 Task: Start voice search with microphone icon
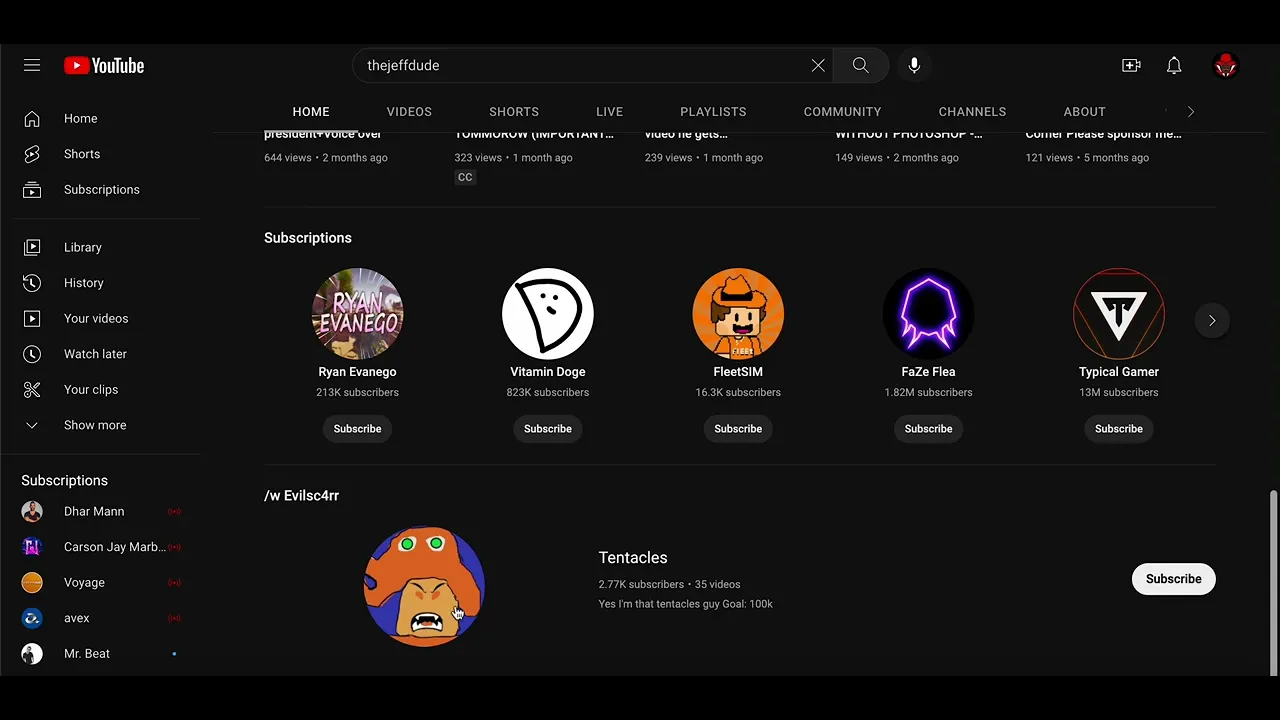click(x=914, y=65)
